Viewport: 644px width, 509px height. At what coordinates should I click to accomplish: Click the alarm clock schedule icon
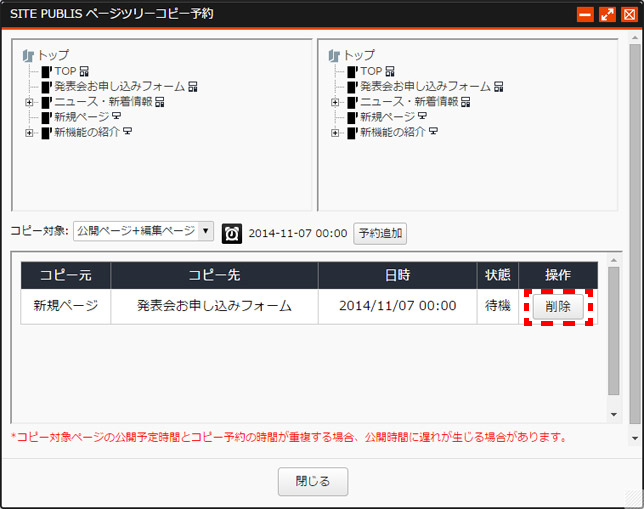click(232, 234)
